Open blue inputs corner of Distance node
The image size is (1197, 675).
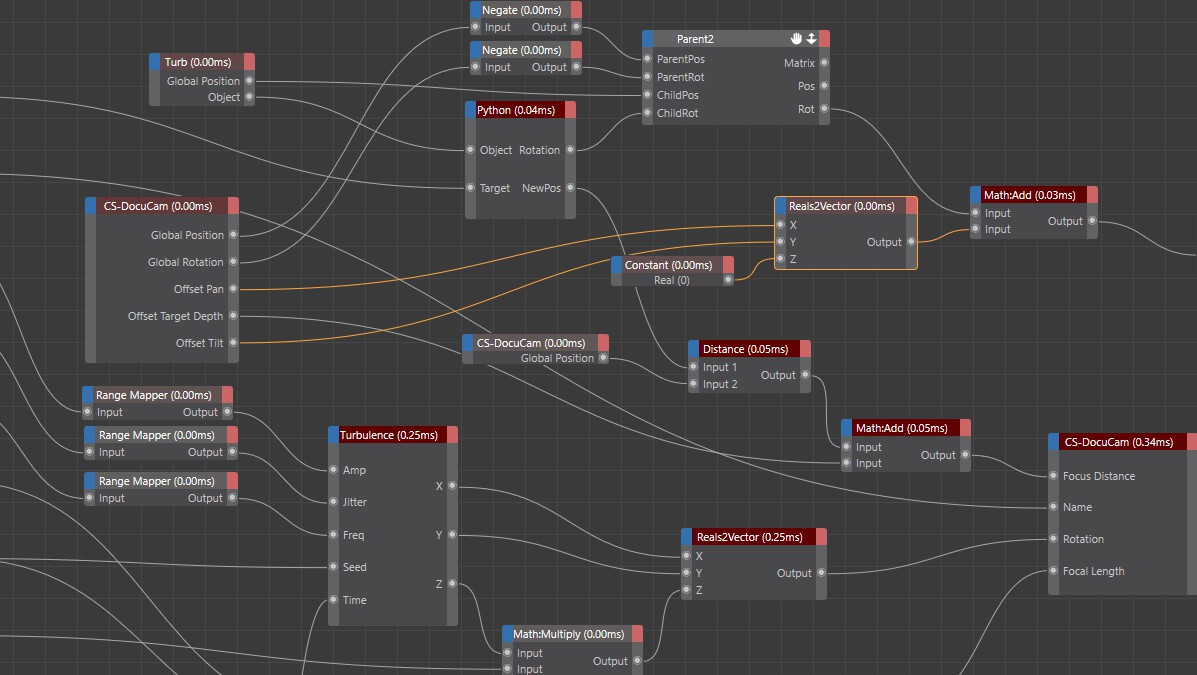pos(693,349)
